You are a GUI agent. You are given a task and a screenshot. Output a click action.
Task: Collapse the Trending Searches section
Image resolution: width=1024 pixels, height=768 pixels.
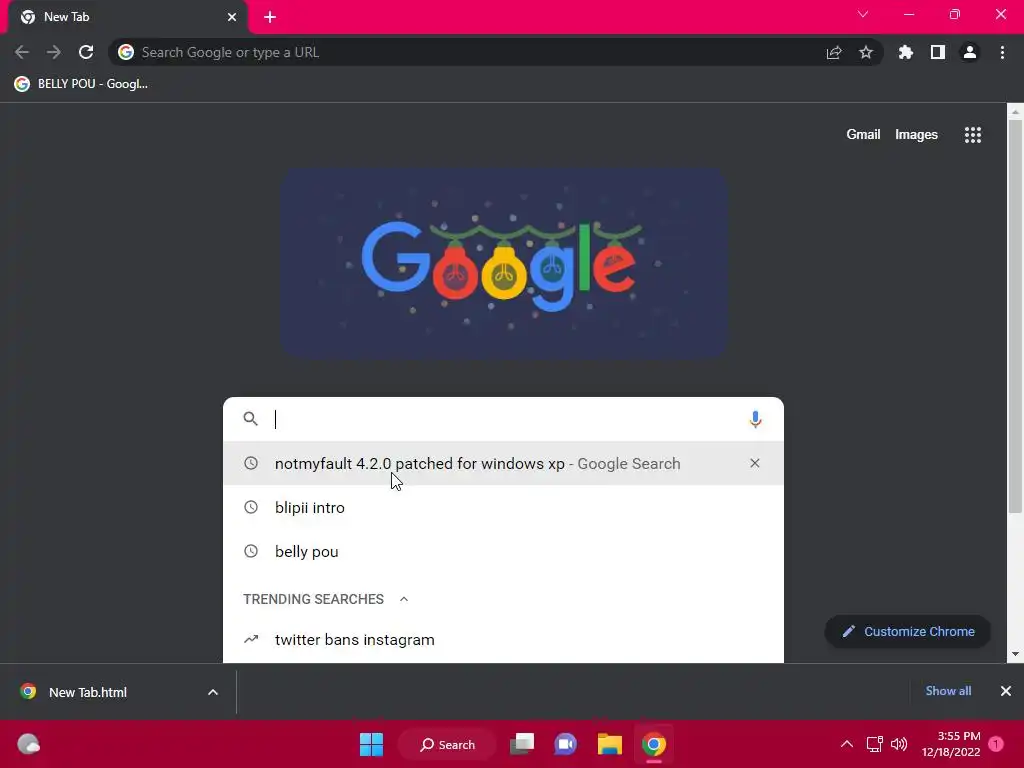click(x=404, y=599)
